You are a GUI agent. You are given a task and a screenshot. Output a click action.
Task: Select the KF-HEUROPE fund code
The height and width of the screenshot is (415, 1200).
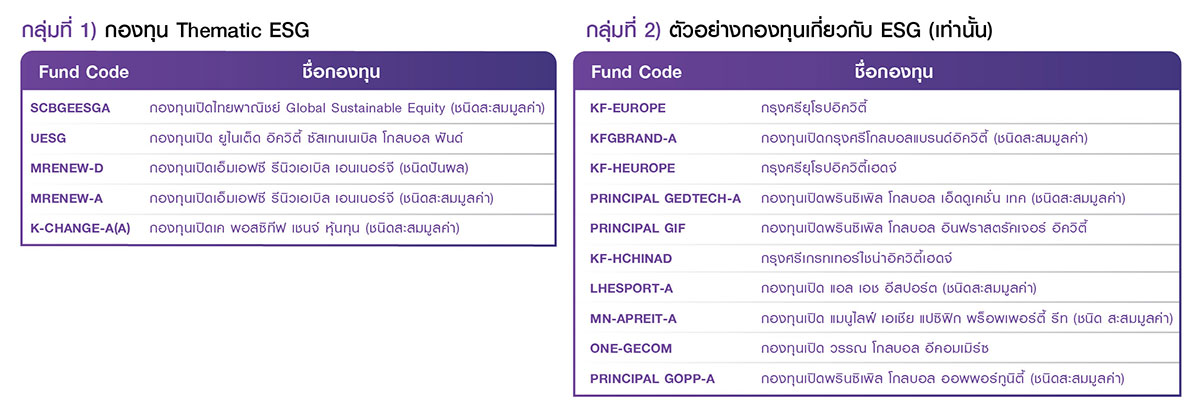click(x=632, y=168)
